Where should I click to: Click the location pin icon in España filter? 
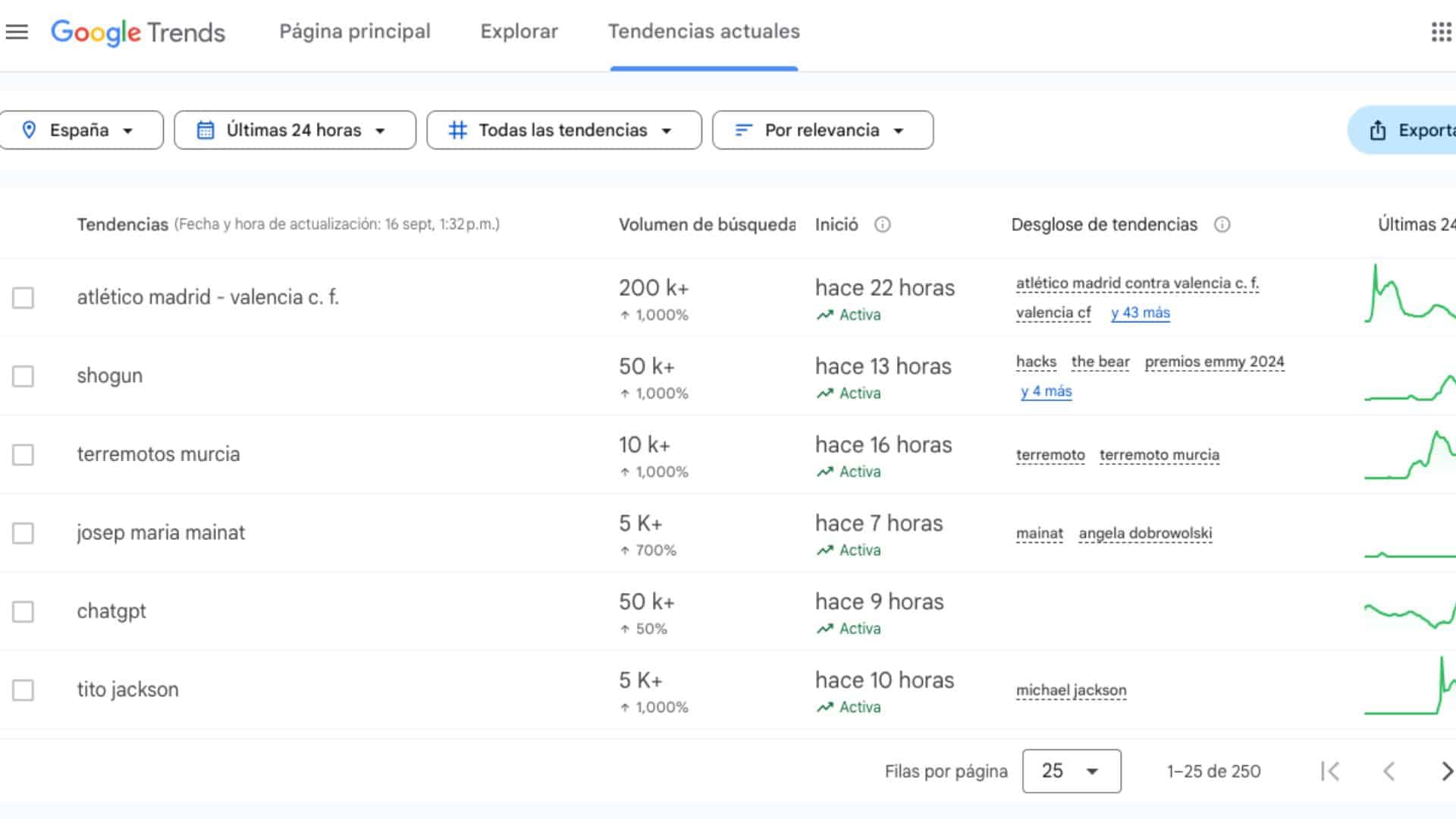tap(29, 130)
